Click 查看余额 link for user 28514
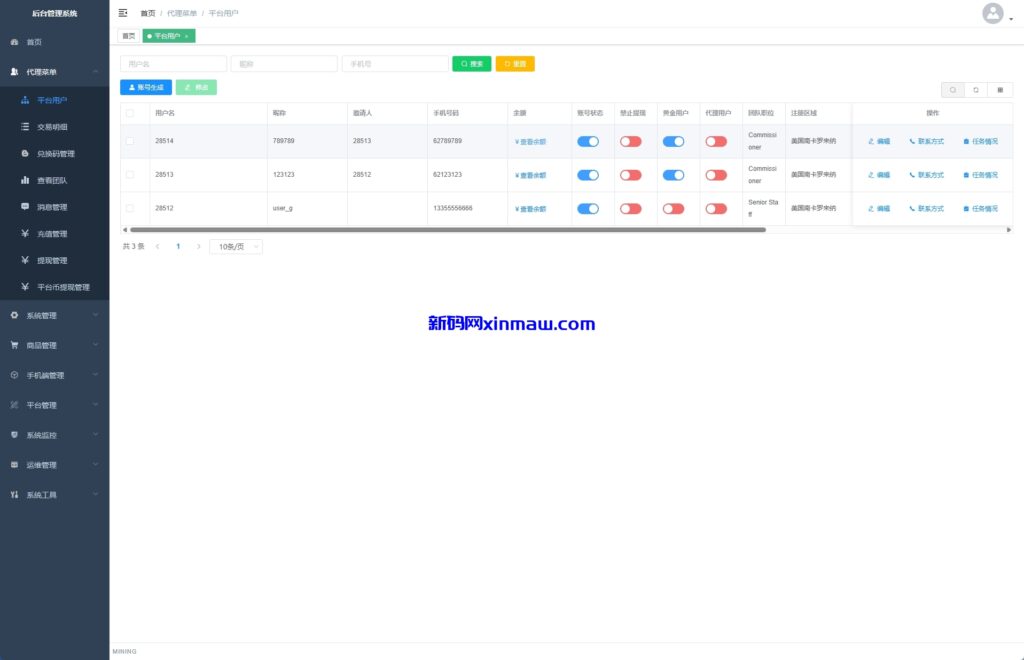Screen dimensions: 1024x660 531,142
